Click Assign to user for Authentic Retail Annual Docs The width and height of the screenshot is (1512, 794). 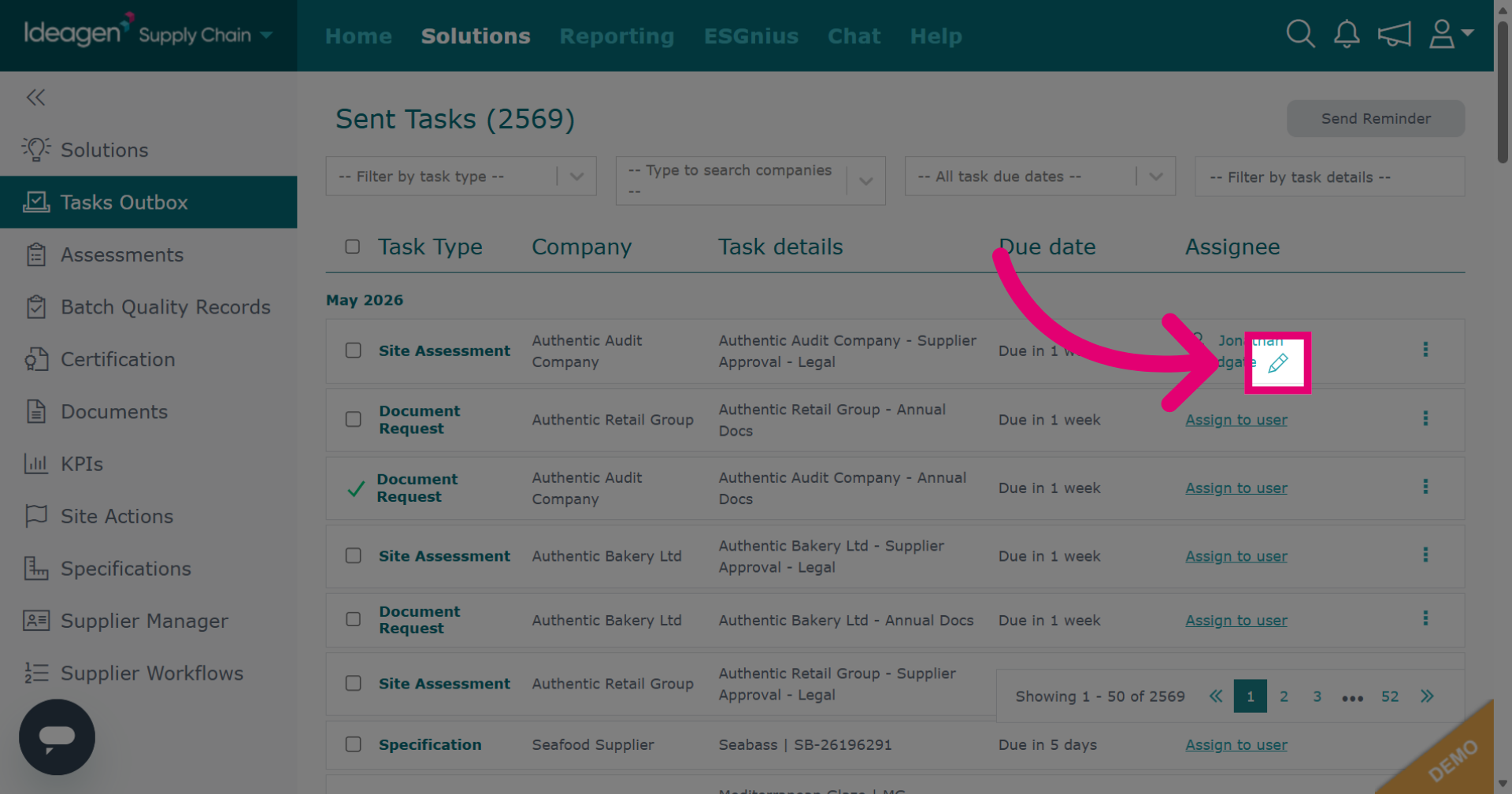(x=1236, y=420)
